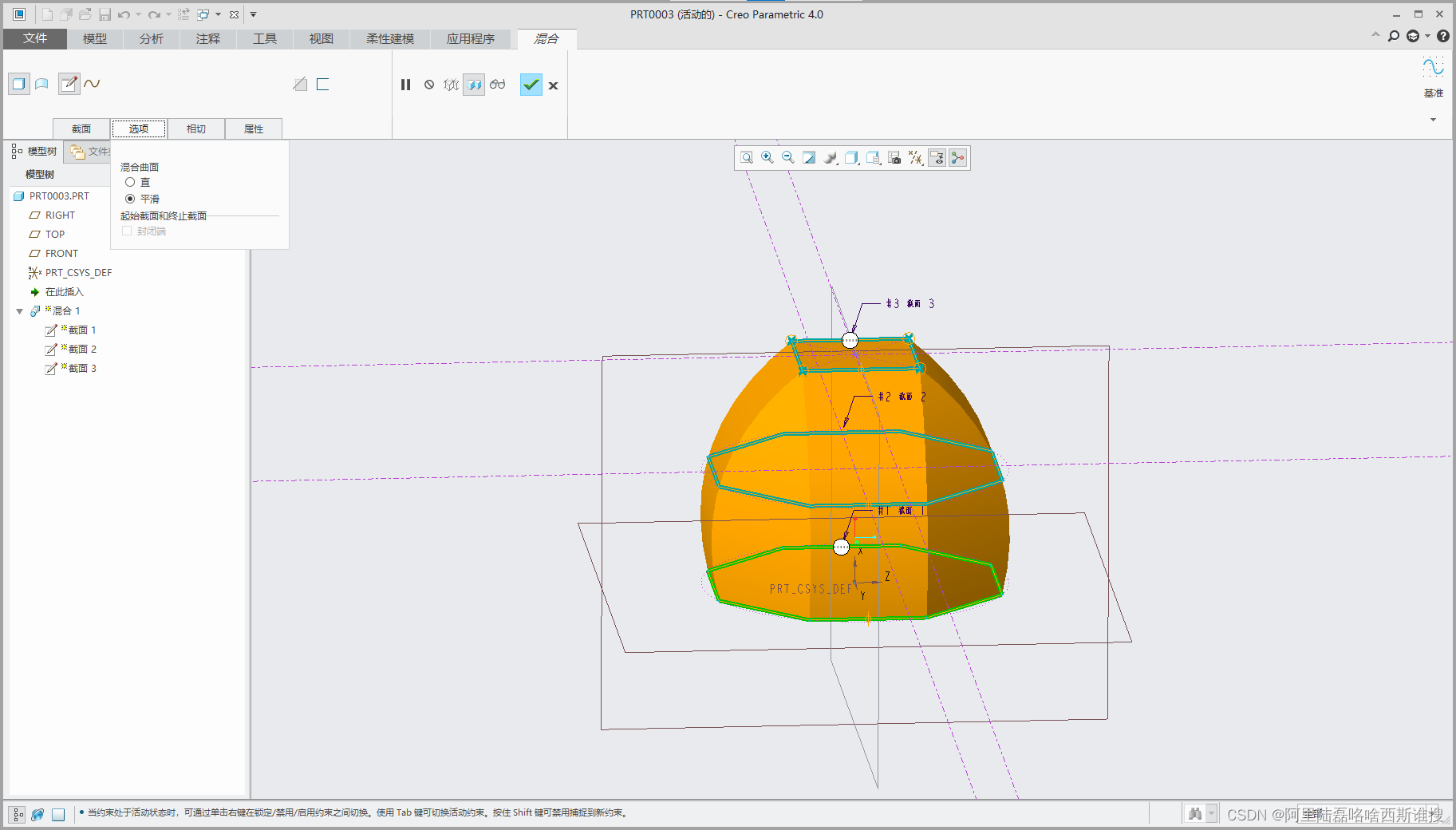The height and width of the screenshot is (830, 1456).
Task: Collapse the 混合 1 tree node
Action: pyautogui.click(x=20, y=311)
